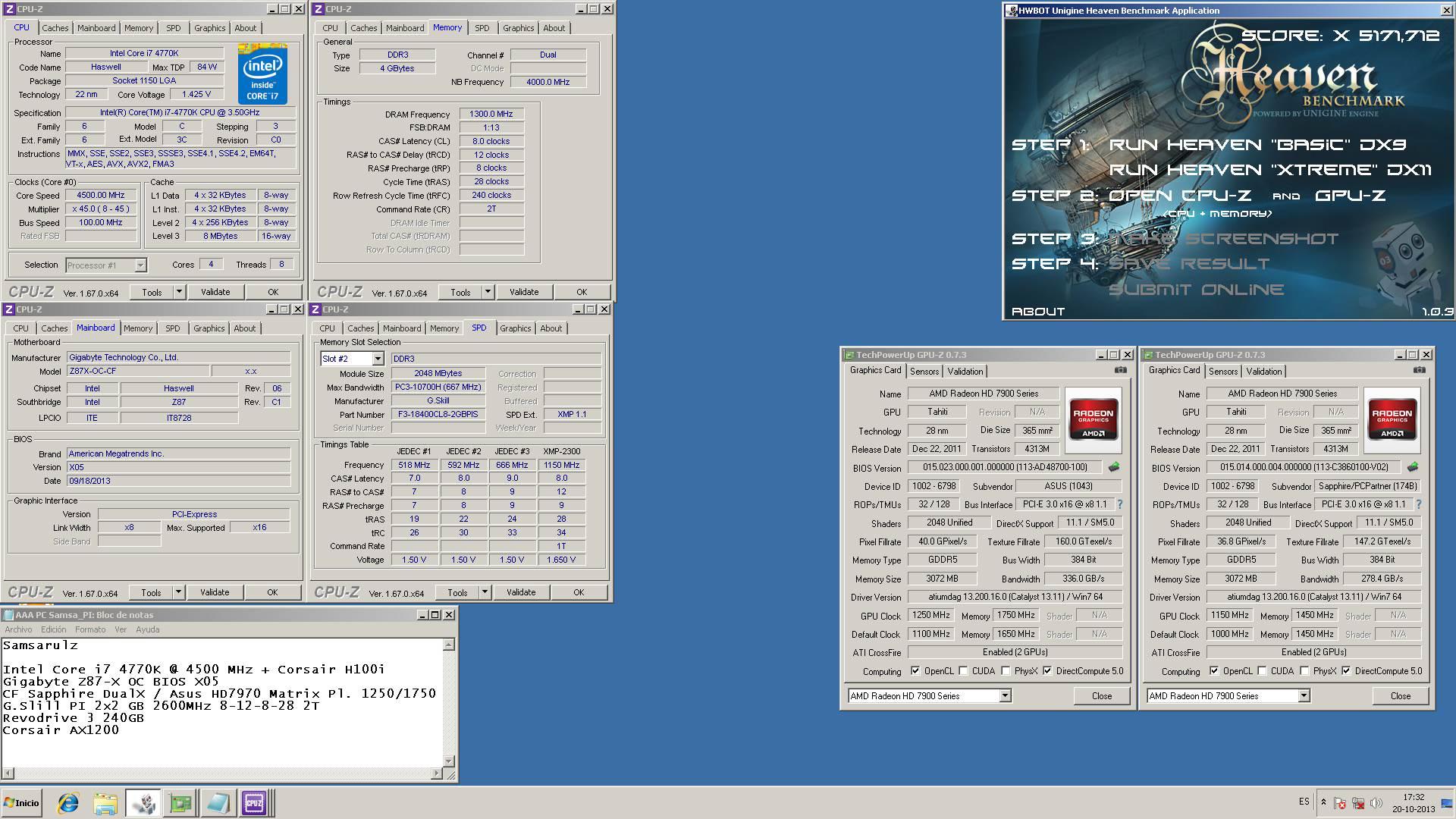Click OK in CPU-Z Memory window
Screen dimensions: 1456x819
(x=582, y=292)
